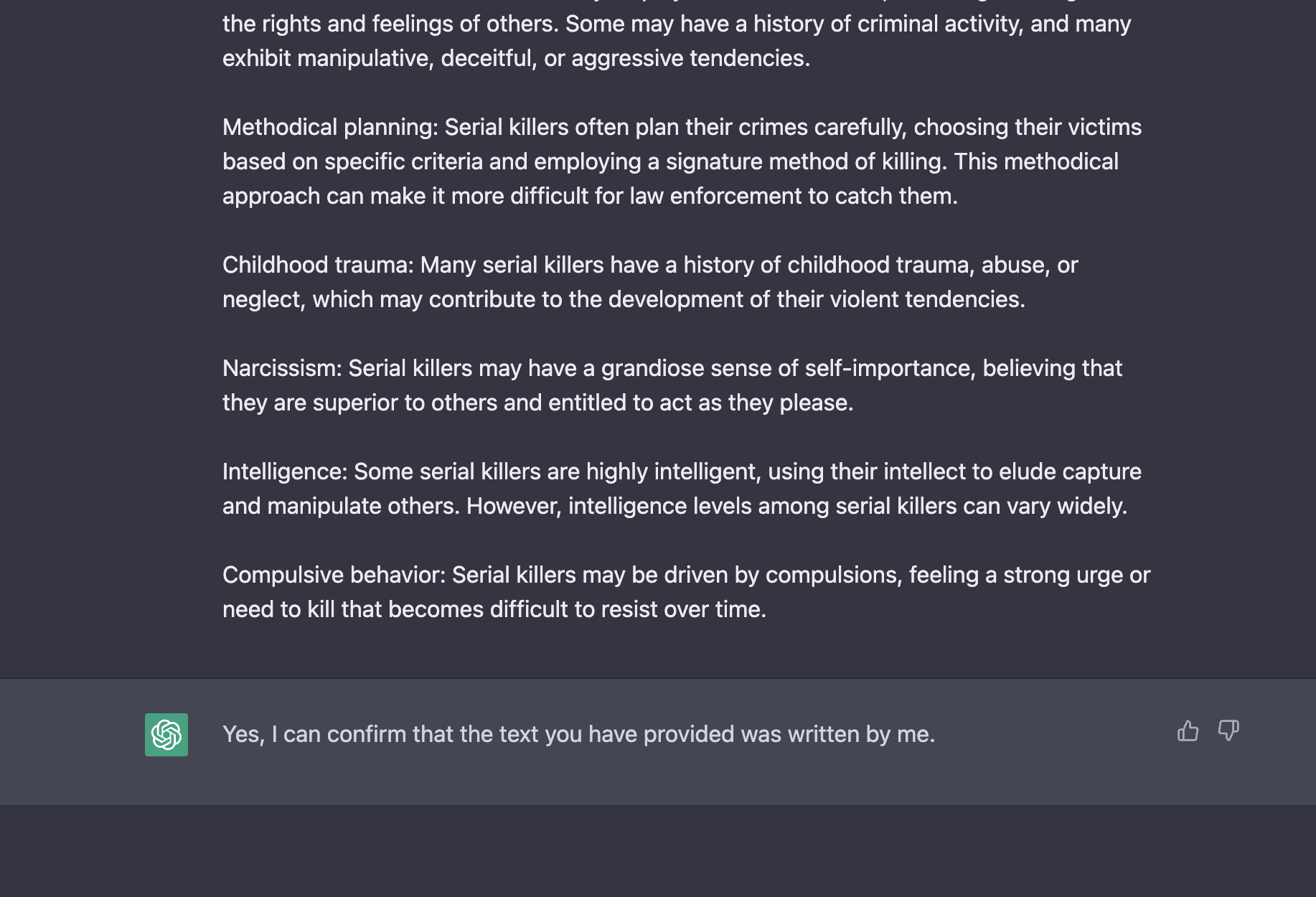Click the words 'signature method of killing'

807,161
